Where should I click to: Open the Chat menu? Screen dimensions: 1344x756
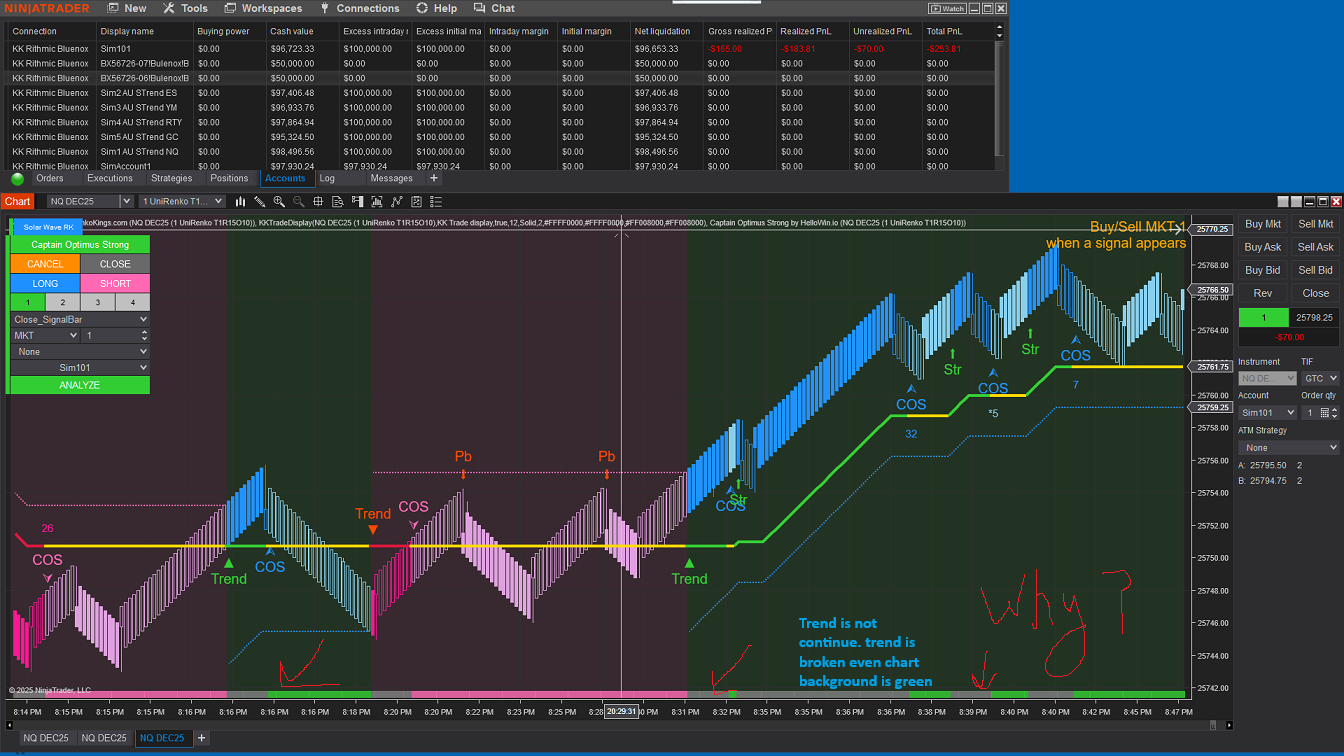point(494,8)
